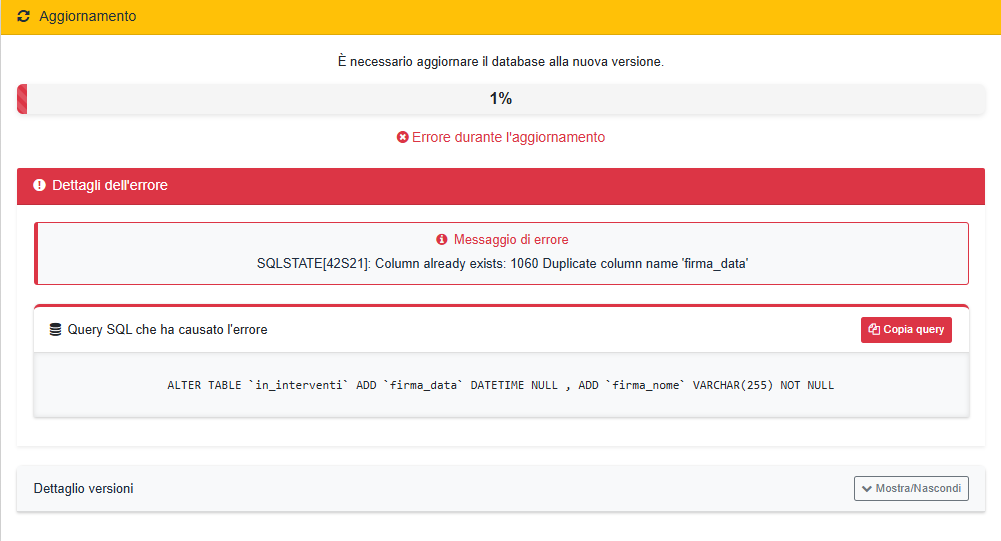Click the 1% progress bar label

tap(501, 98)
